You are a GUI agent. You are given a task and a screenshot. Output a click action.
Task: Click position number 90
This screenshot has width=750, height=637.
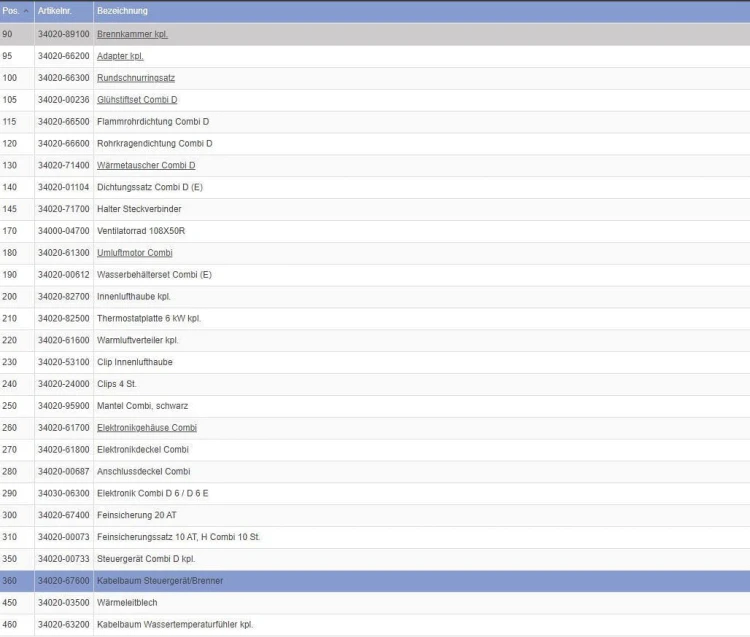click(x=7, y=34)
